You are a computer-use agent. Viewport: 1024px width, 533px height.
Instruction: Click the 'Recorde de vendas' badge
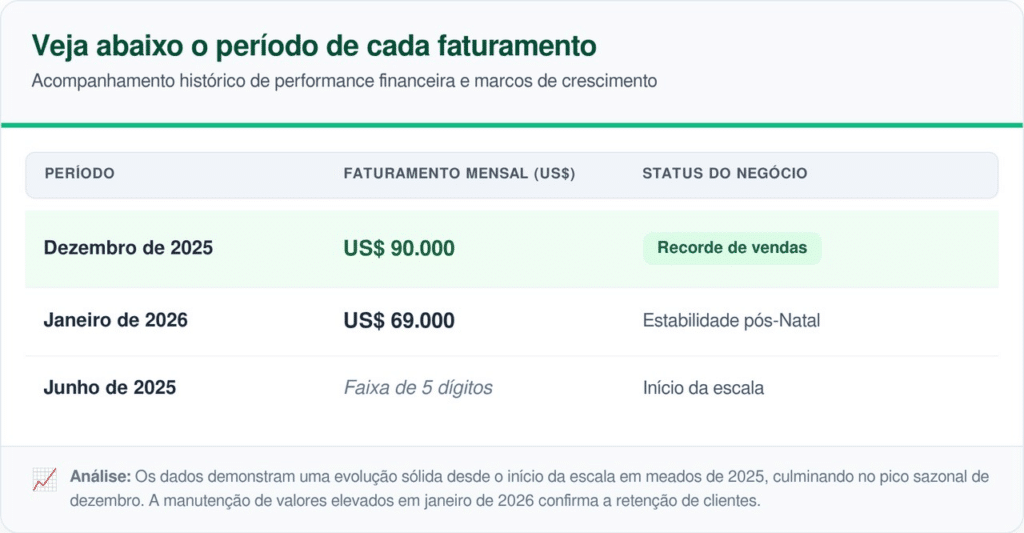[x=732, y=248]
